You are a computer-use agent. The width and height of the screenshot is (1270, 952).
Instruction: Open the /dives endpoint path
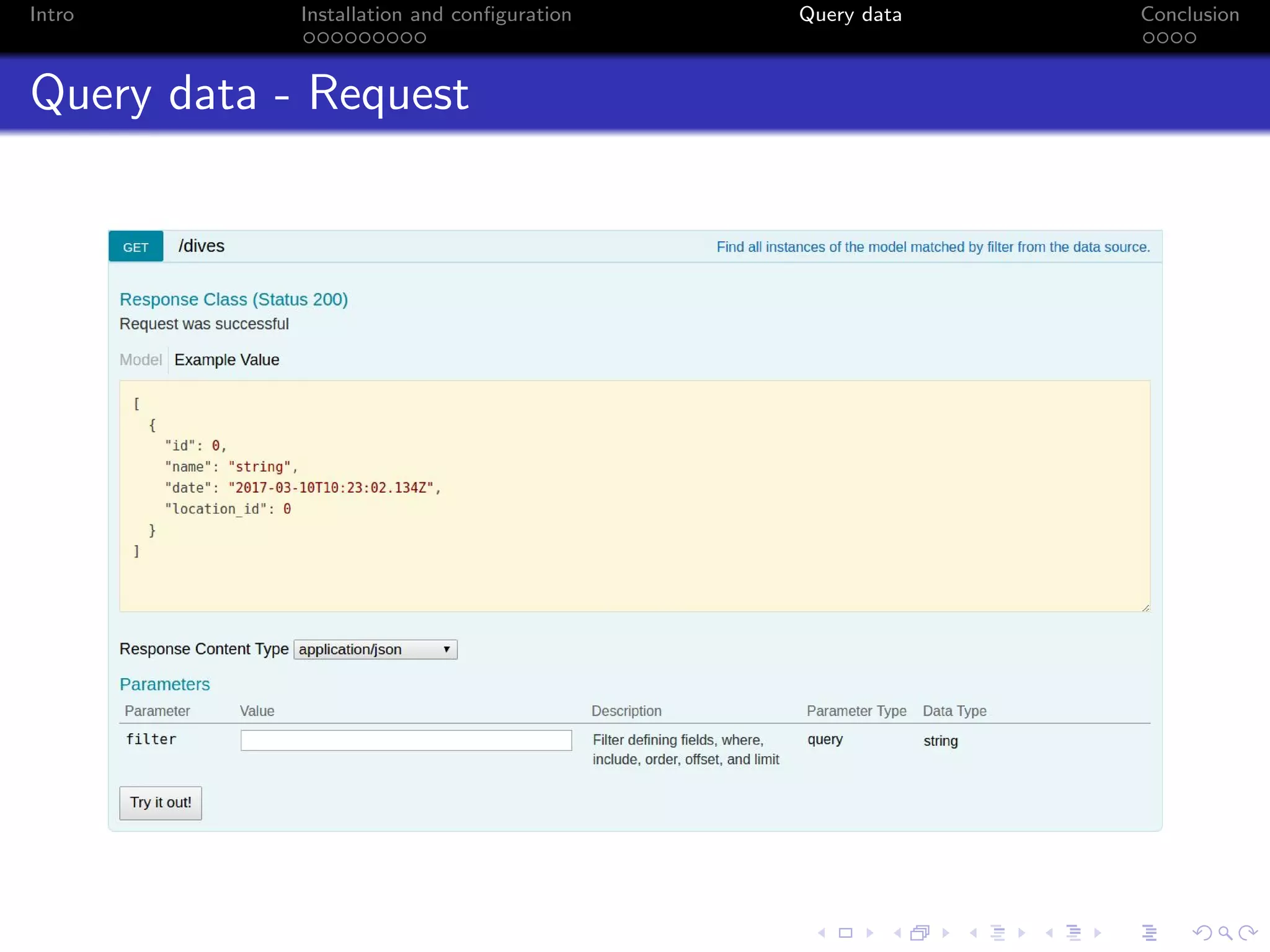point(202,246)
